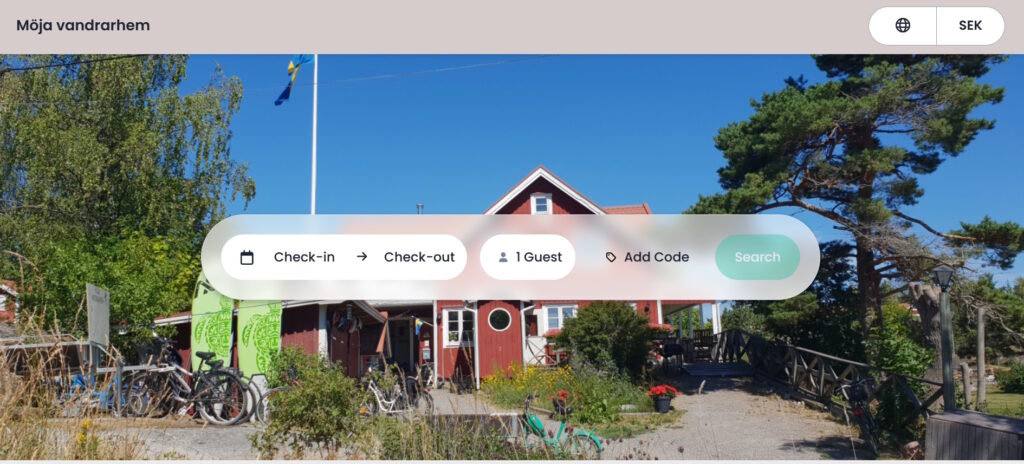
Task: Open the globe language selector
Action: (x=903, y=25)
